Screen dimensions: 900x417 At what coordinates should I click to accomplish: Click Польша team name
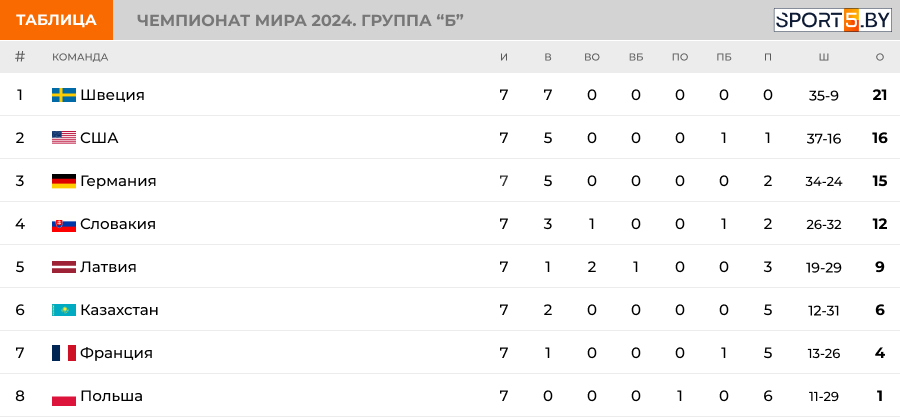(111, 396)
